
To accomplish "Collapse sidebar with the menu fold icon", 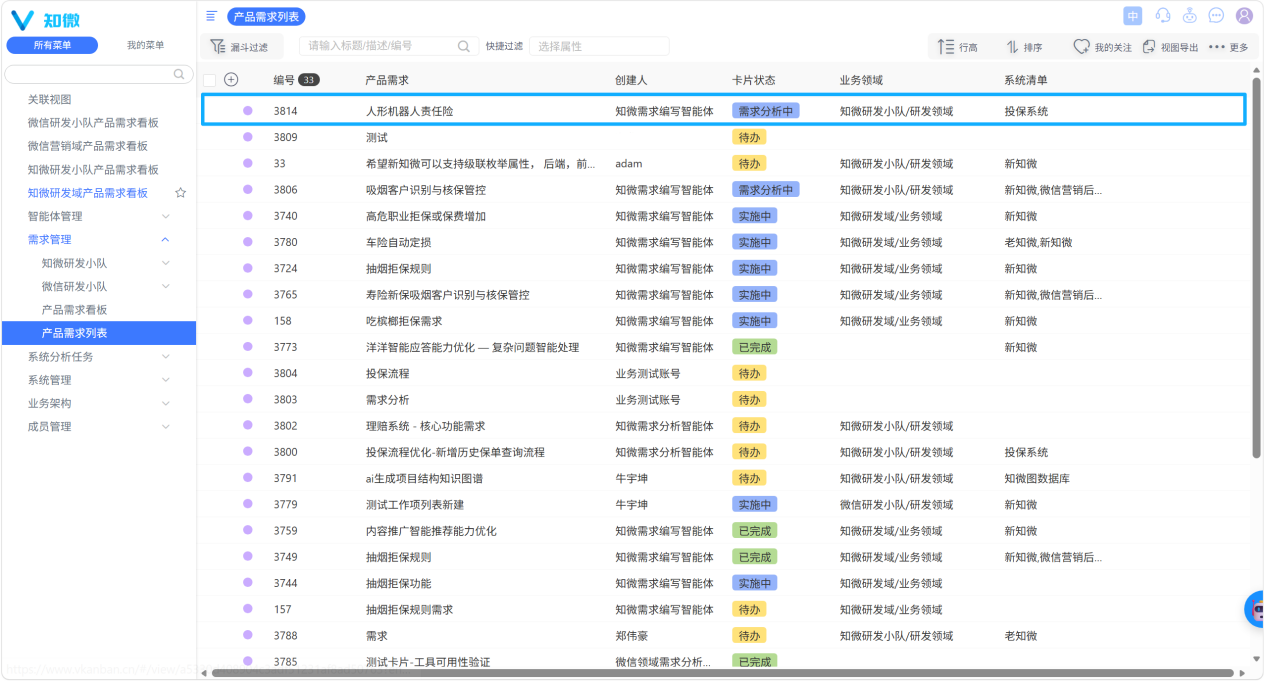I will click(x=211, y=16).
